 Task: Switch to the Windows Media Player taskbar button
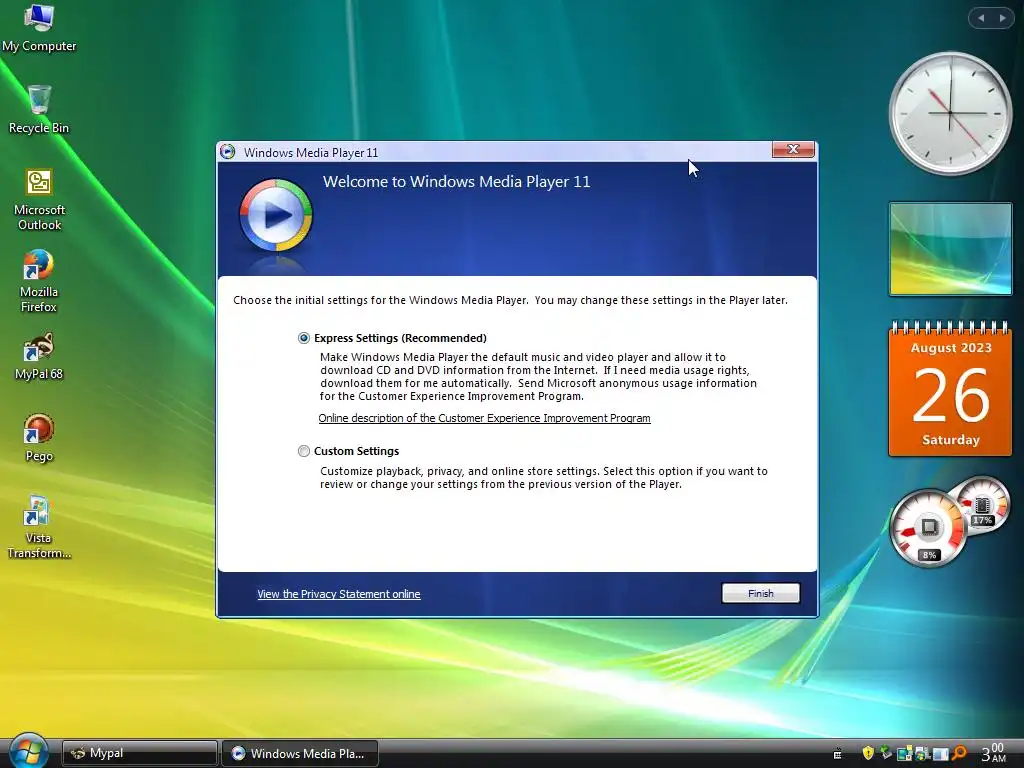pyautogui.click(x=300, y=753)
